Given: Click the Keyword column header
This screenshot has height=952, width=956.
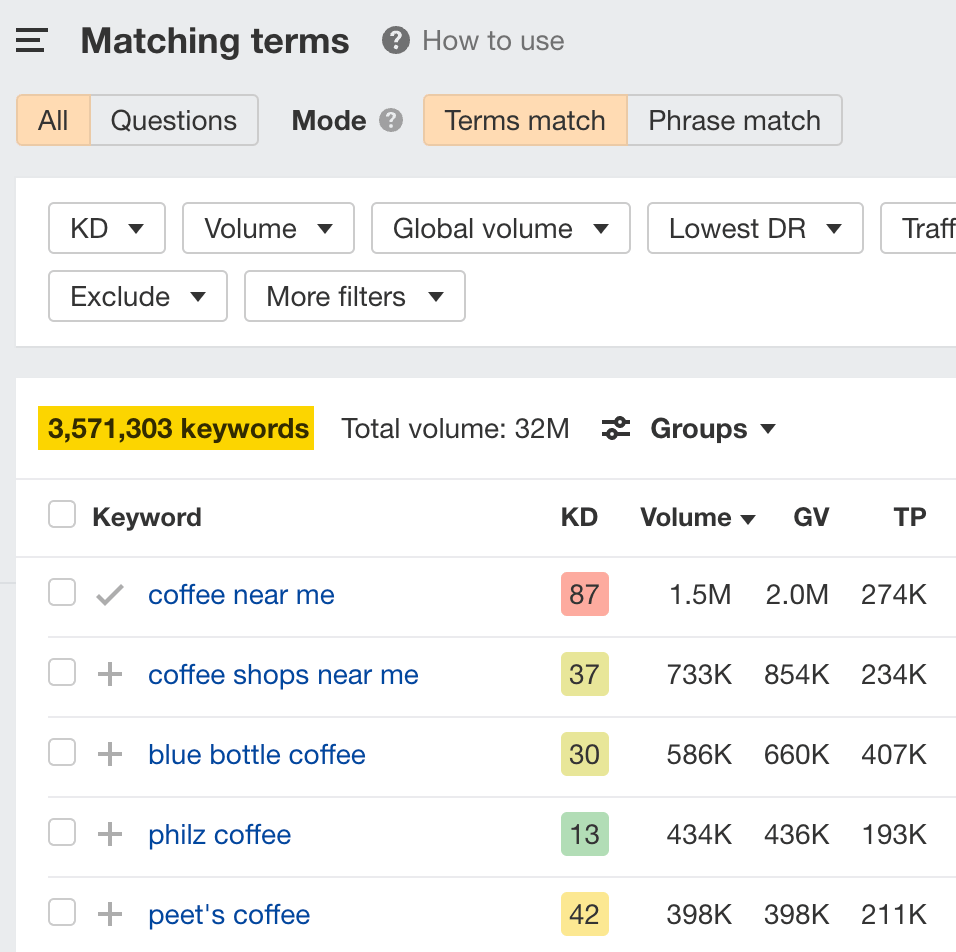Looking at the screenshot, I should coord(147,517).
